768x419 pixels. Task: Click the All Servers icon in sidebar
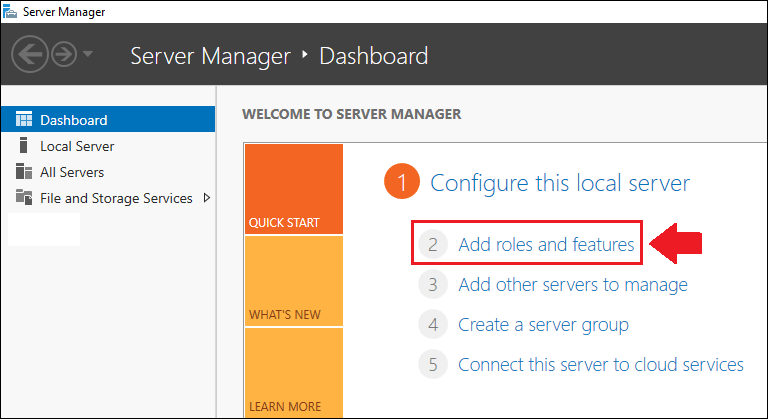click(24, 172)
